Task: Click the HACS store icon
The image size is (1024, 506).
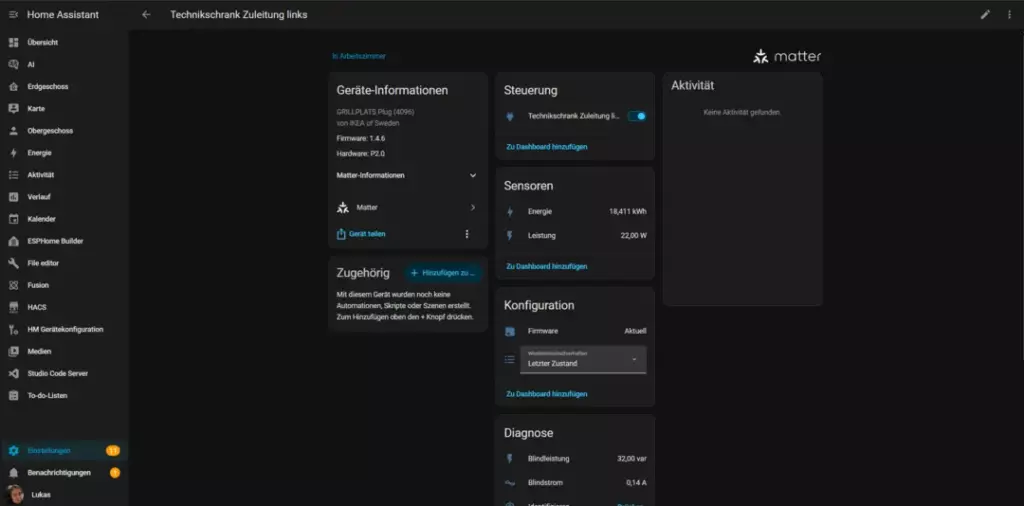Action: pos(13,308)
